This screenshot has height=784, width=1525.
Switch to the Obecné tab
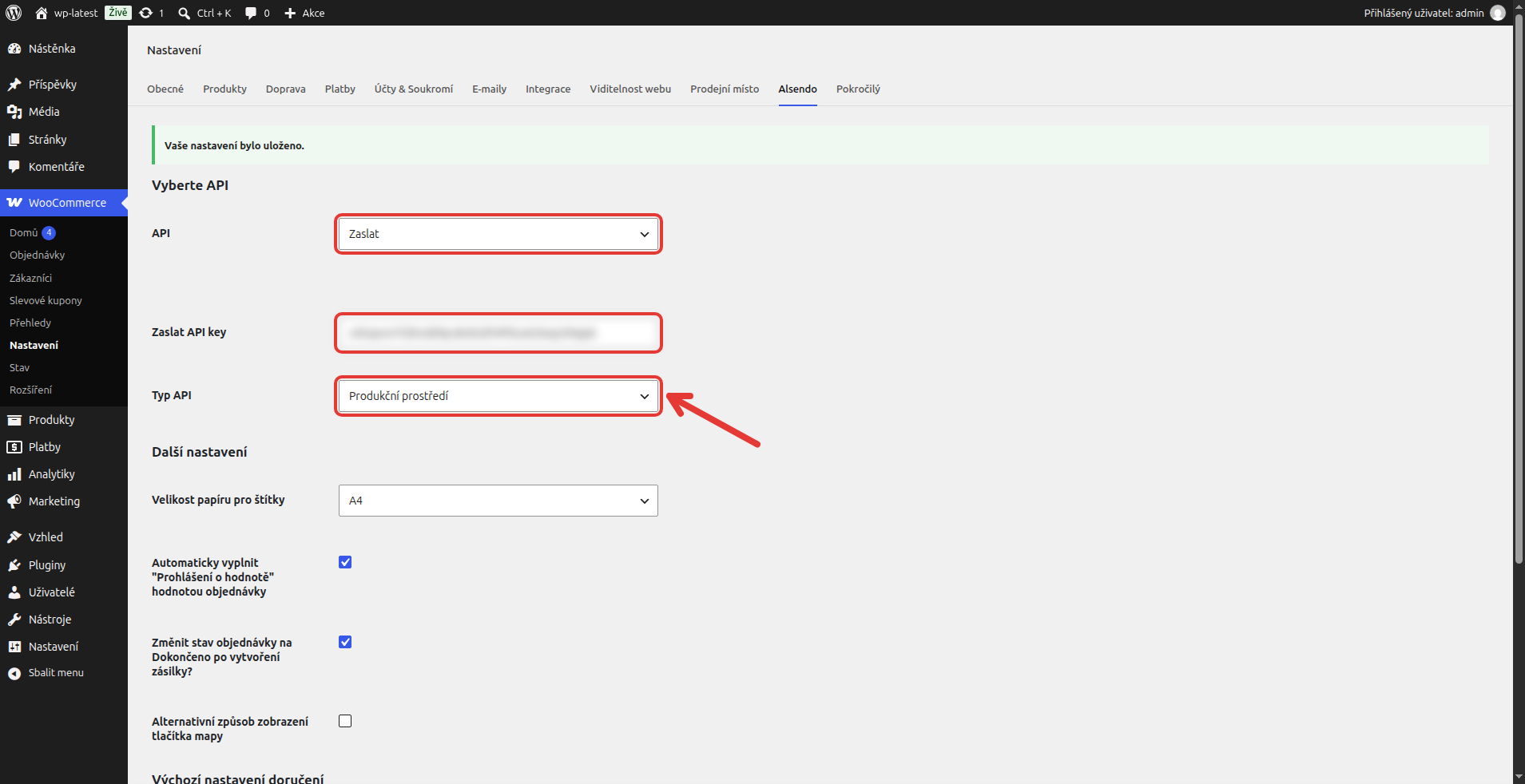point(165,89)
